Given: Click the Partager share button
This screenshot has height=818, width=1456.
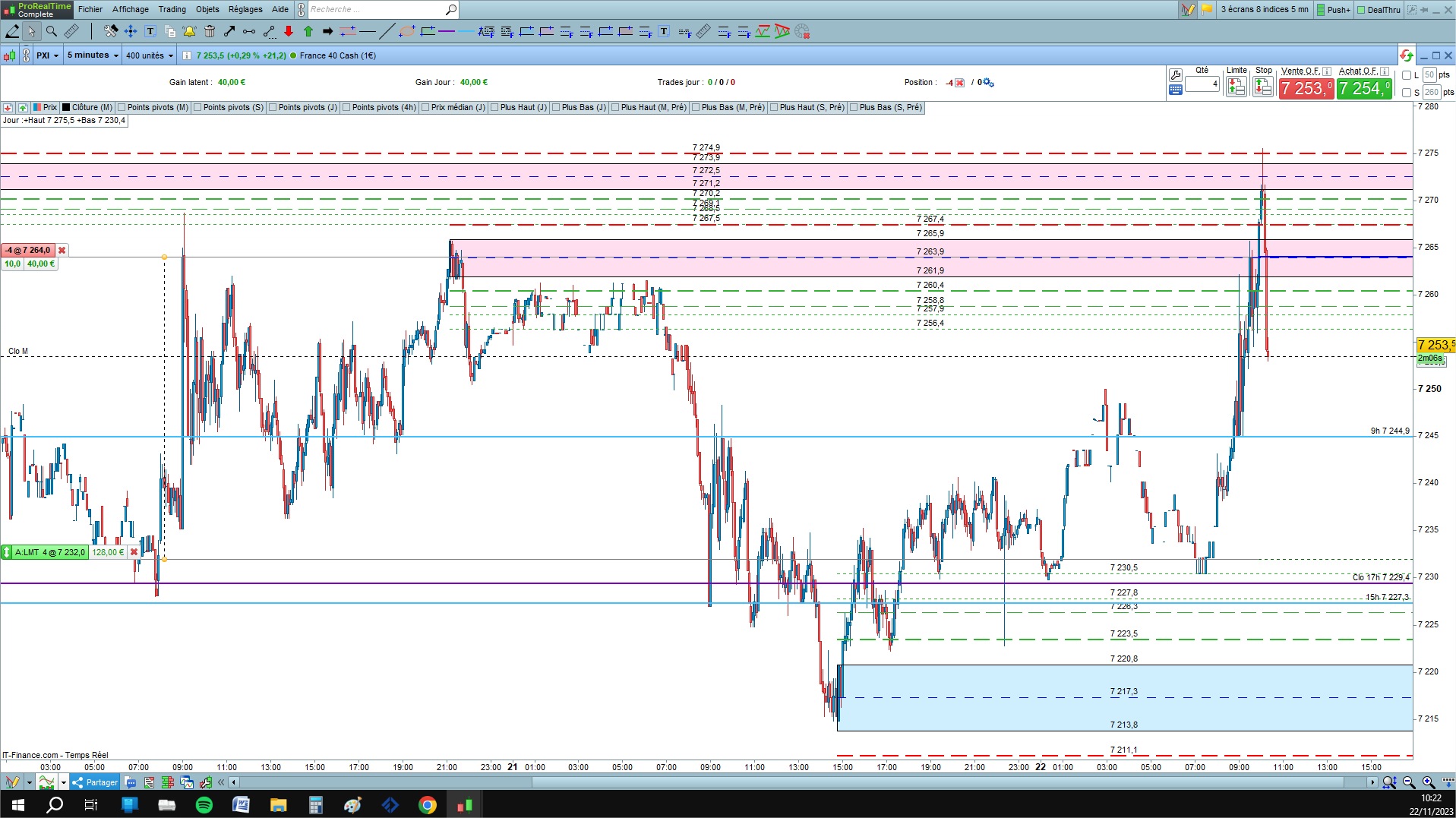Looking at the screenshot, I should [x=95, y=782].
